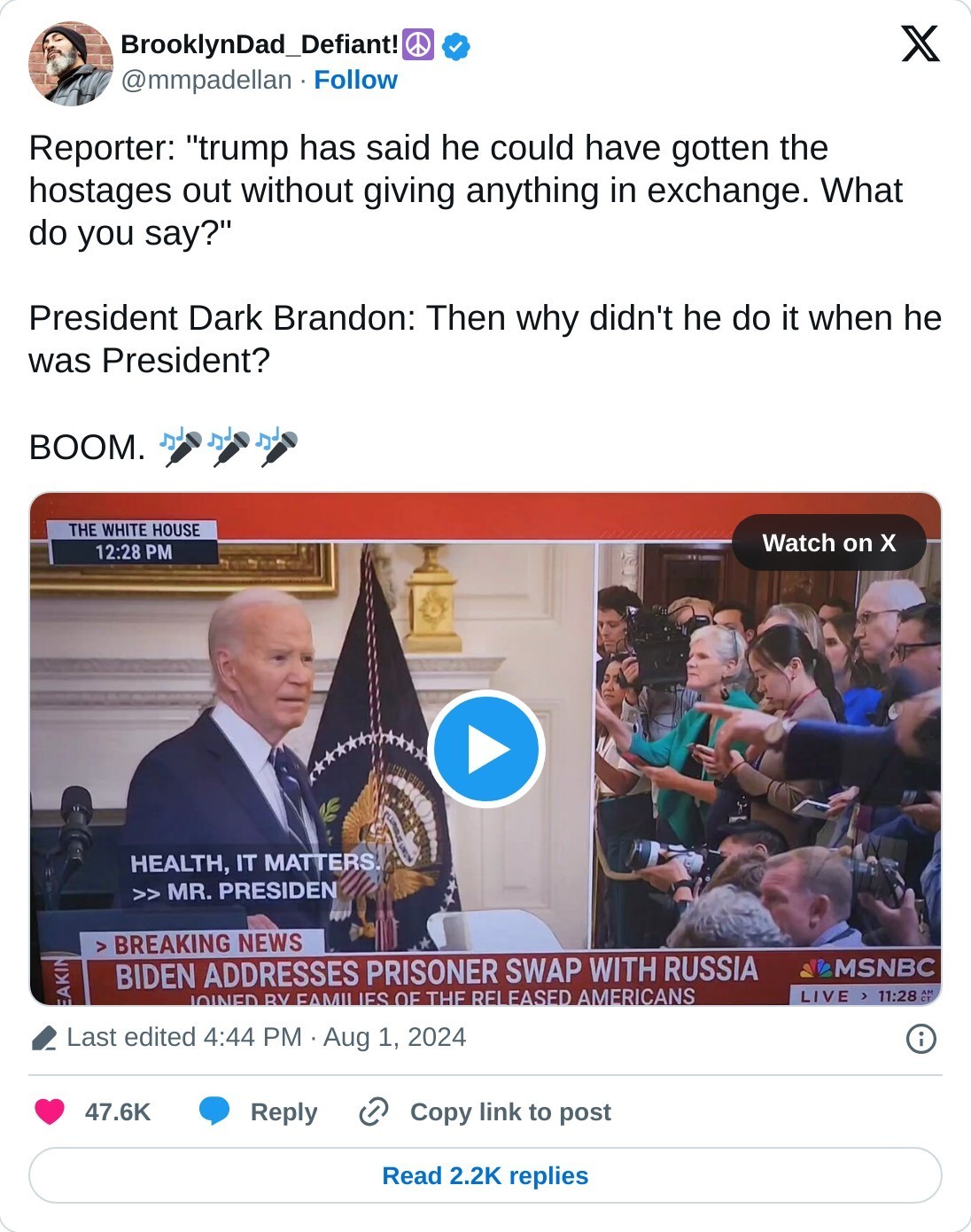Like the post with heart icon

[50, 1111]
